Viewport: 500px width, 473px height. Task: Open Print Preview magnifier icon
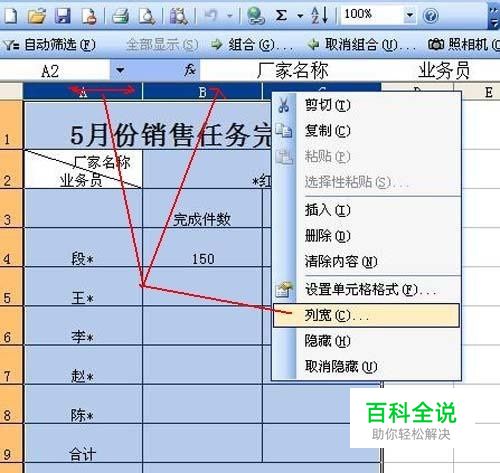click(146, 15)
